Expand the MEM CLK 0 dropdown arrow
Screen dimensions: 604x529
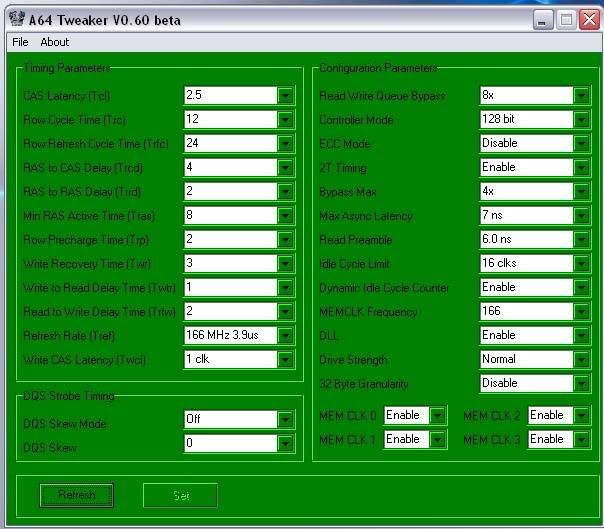(x=437, y=415)
